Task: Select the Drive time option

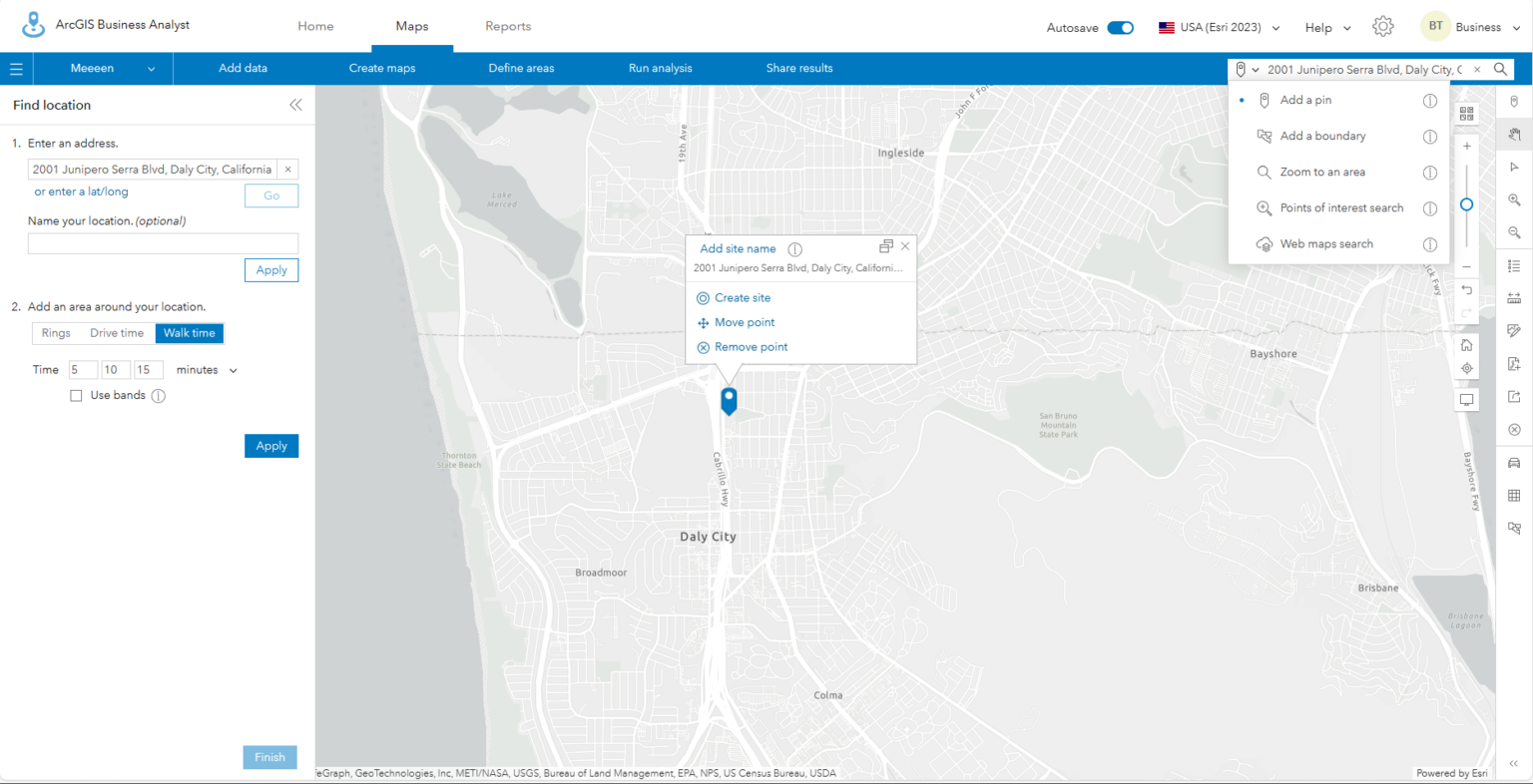Action: (117, 333)
